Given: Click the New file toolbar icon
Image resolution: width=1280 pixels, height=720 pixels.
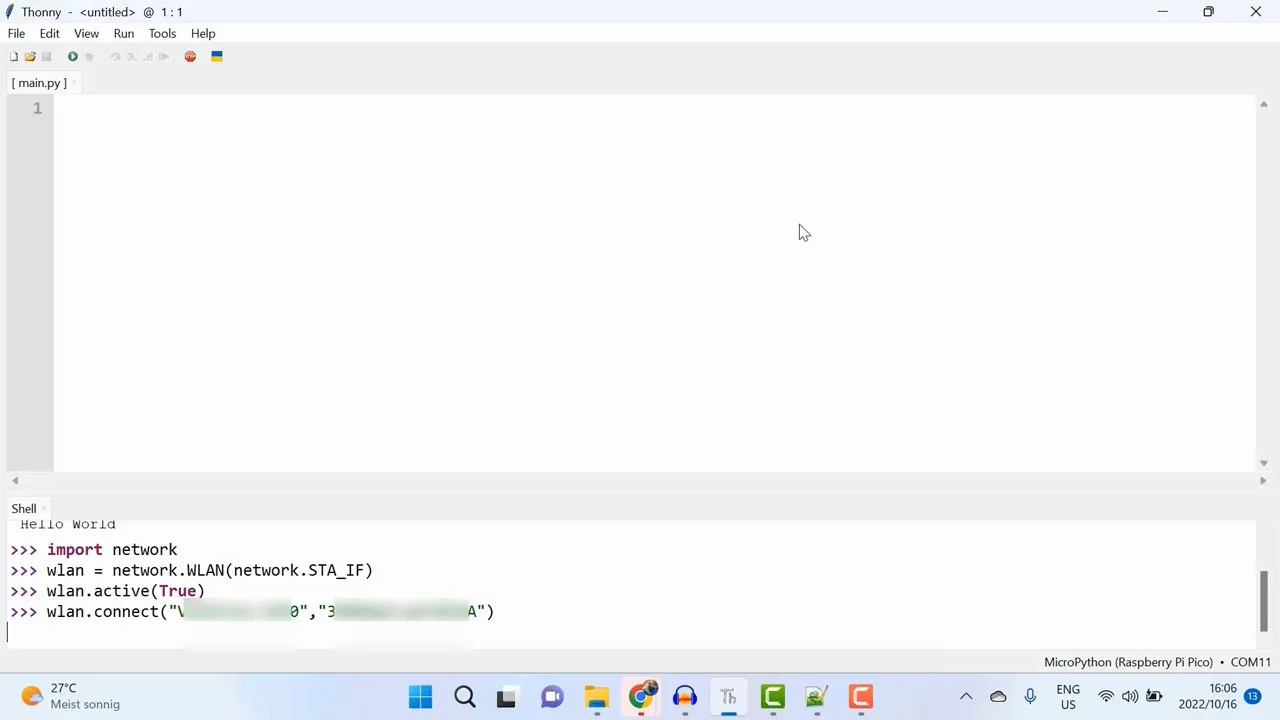Looking at the screenshot, I should point(14,57).
